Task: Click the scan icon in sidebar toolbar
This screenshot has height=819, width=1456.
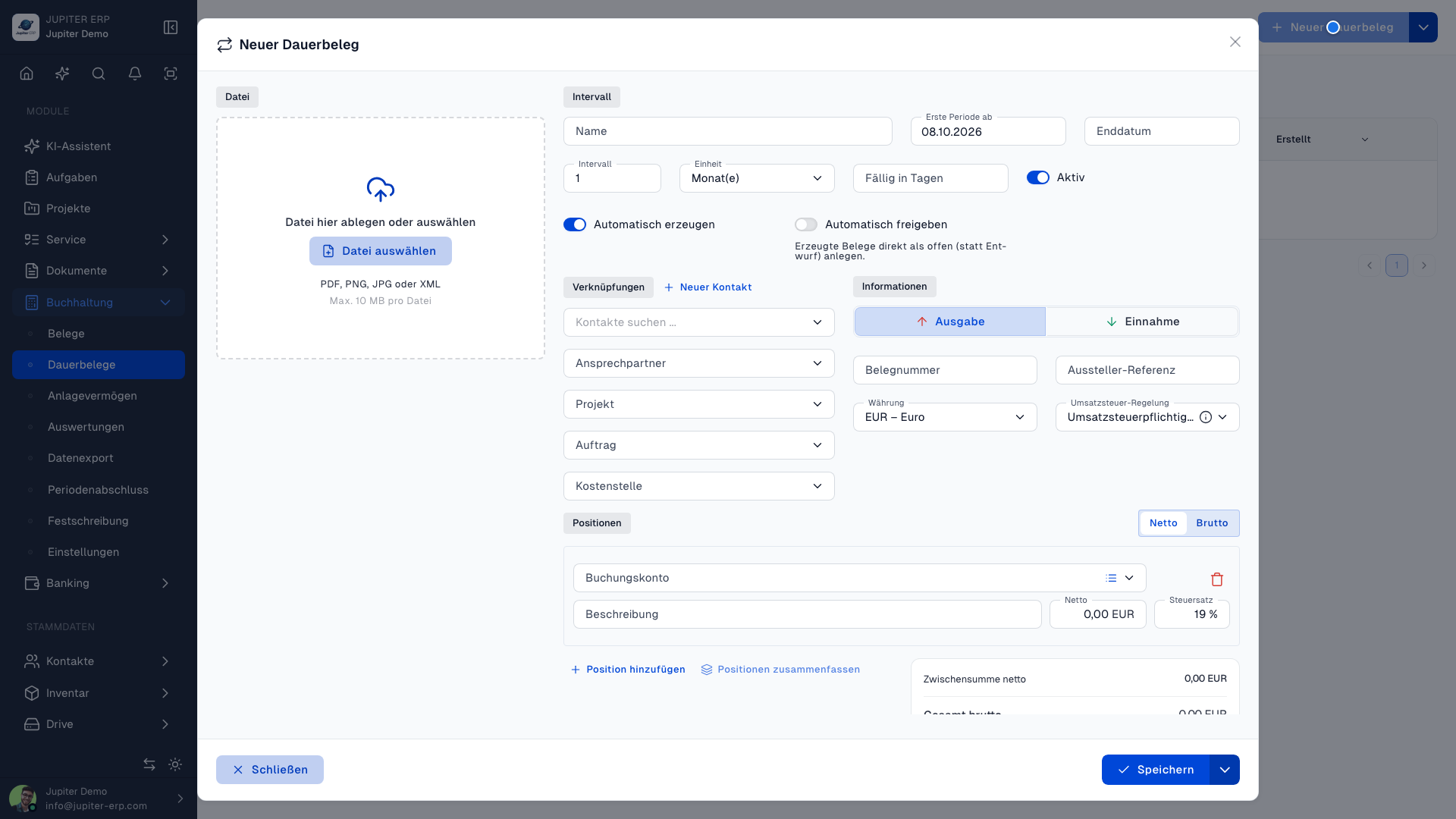Action: [x=171, y=74]
